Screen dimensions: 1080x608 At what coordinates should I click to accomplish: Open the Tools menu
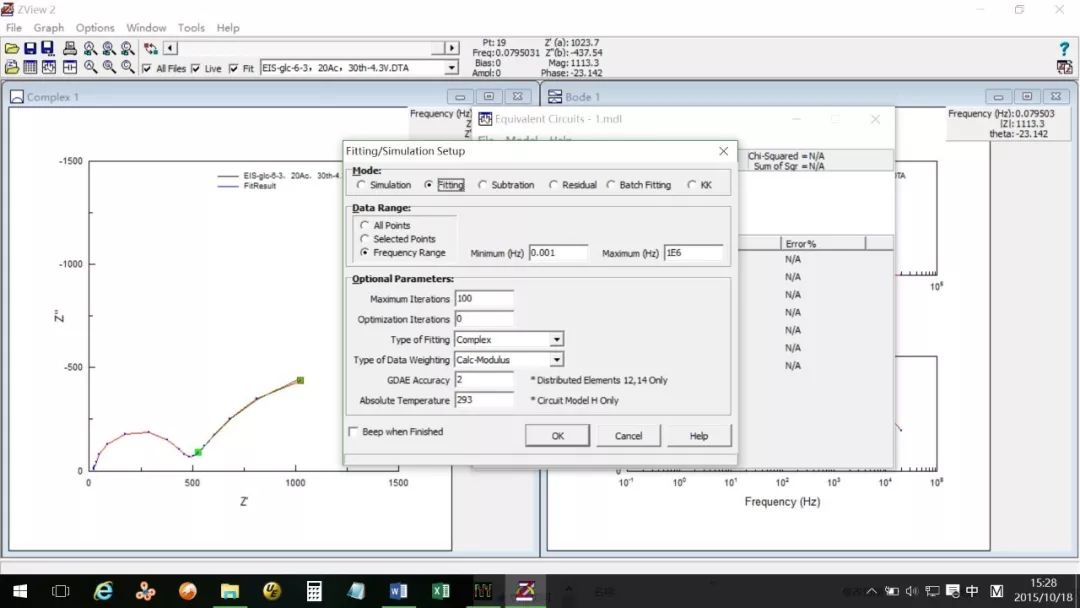tap(191, 28)
